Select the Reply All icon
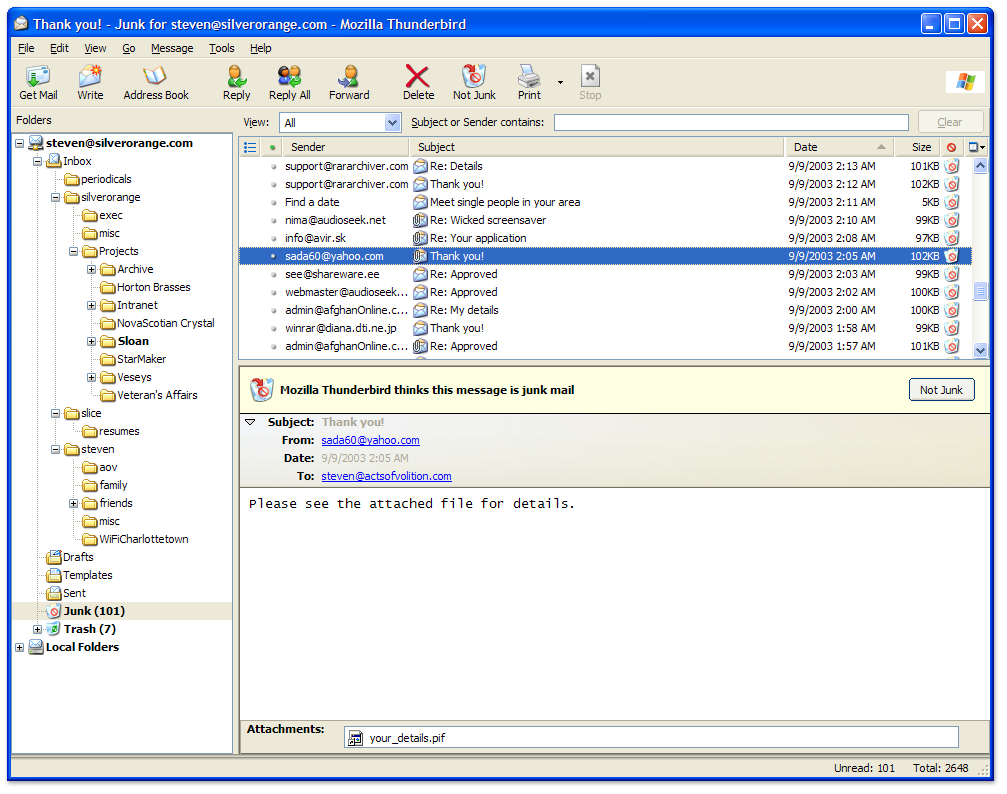This screenshot has height=794, width=1007. coord(289,80)
